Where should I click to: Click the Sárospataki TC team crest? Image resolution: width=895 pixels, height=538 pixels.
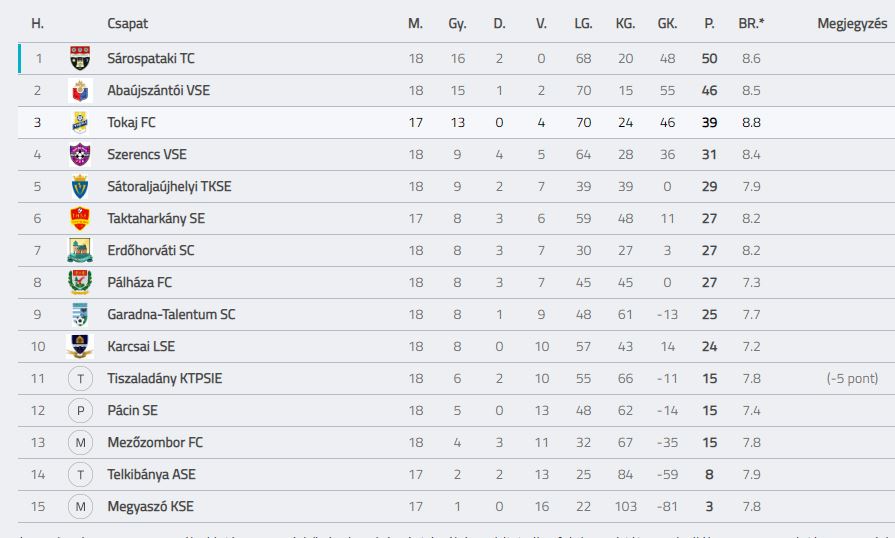80,58
